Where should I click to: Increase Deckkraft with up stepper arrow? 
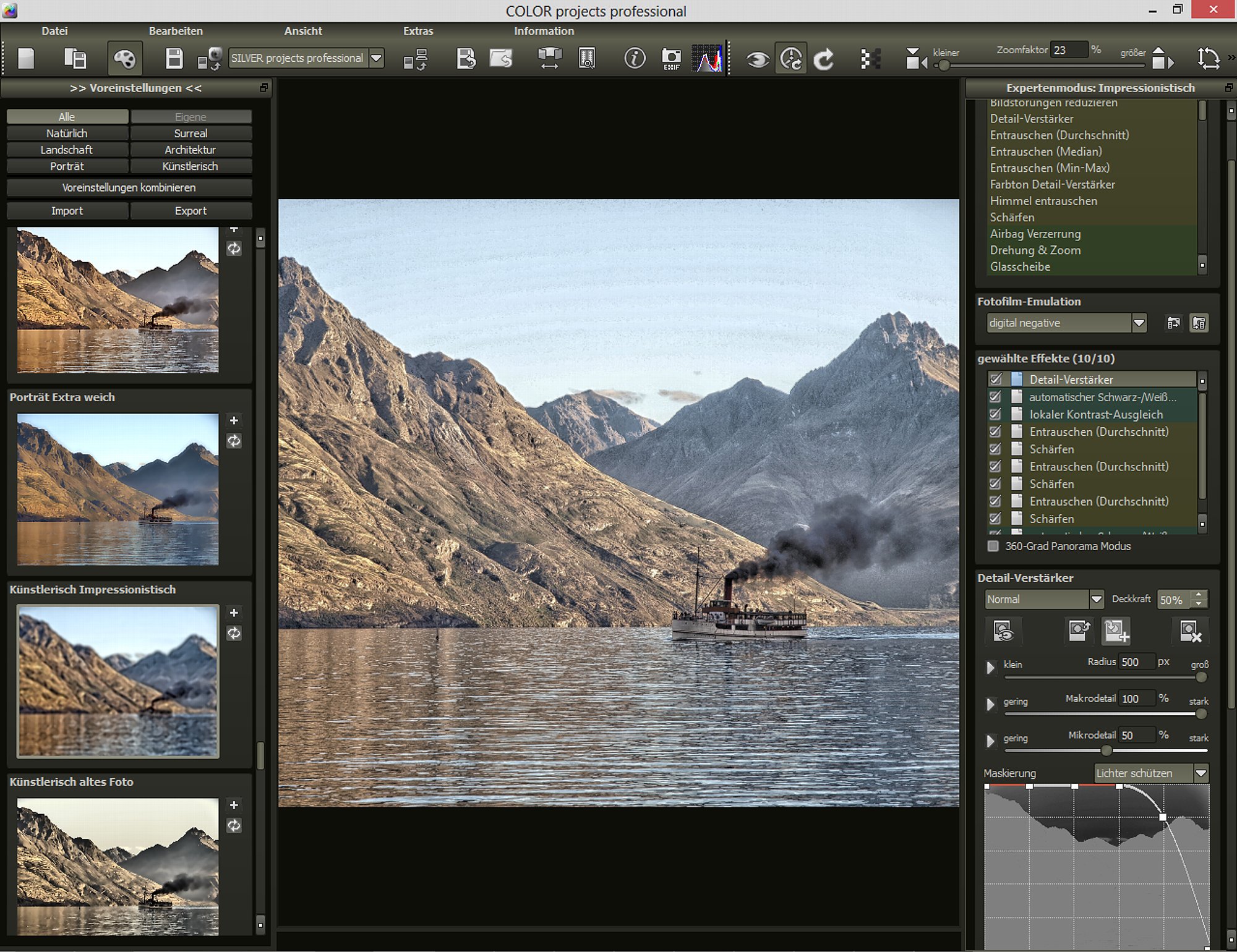click(1199, 595)
